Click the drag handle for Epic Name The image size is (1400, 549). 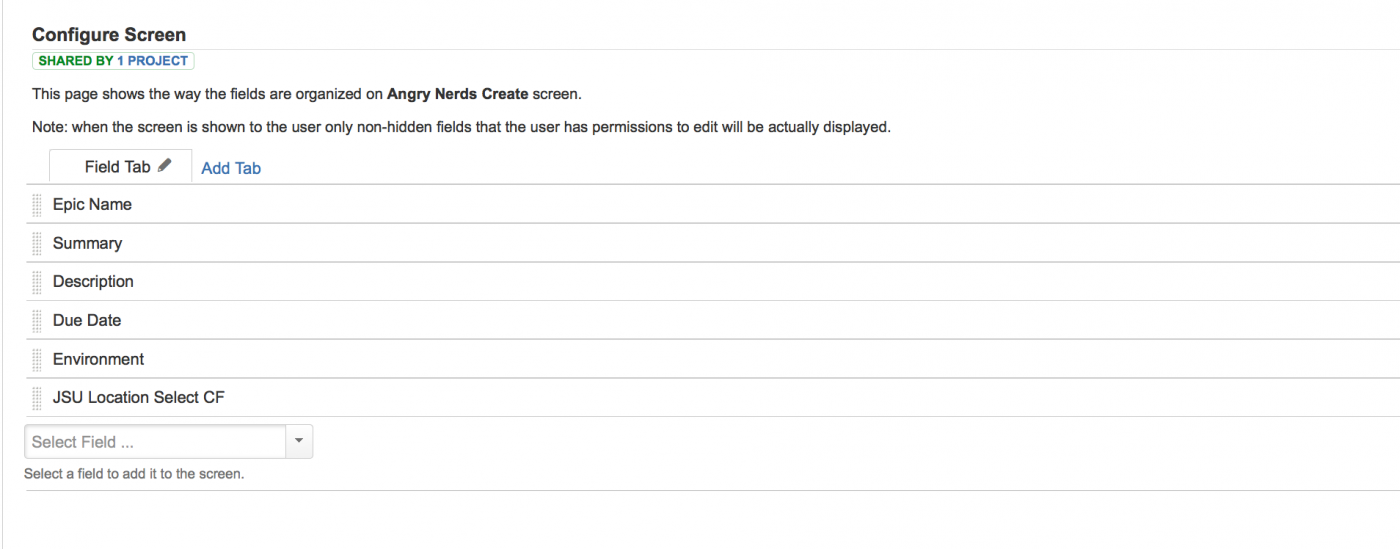[37, 204]
